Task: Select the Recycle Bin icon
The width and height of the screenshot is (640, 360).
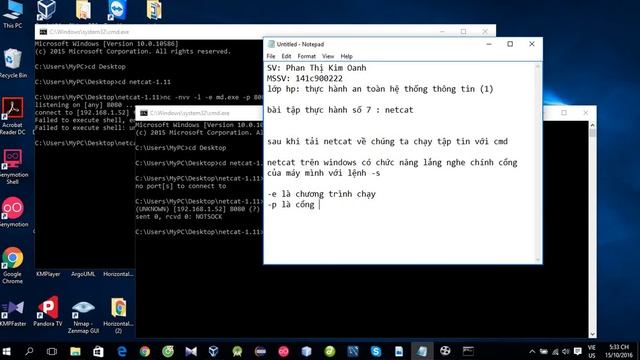Action: coord(13,63)
